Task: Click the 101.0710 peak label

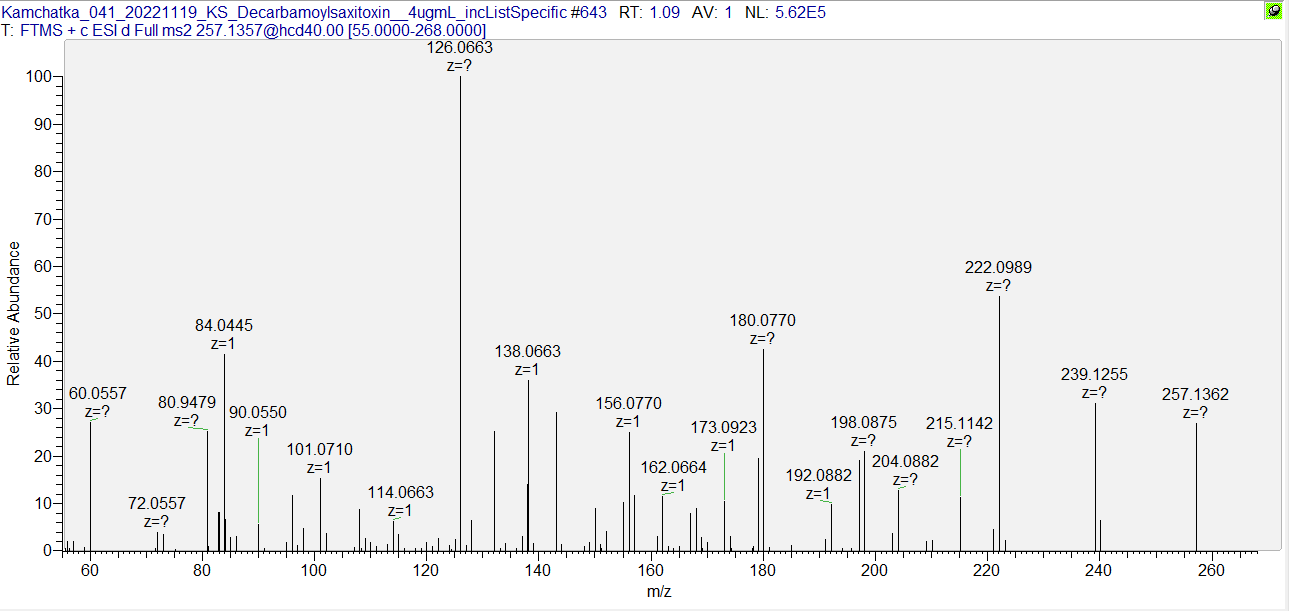Action: pyautogui.click(x=319, y=449)
